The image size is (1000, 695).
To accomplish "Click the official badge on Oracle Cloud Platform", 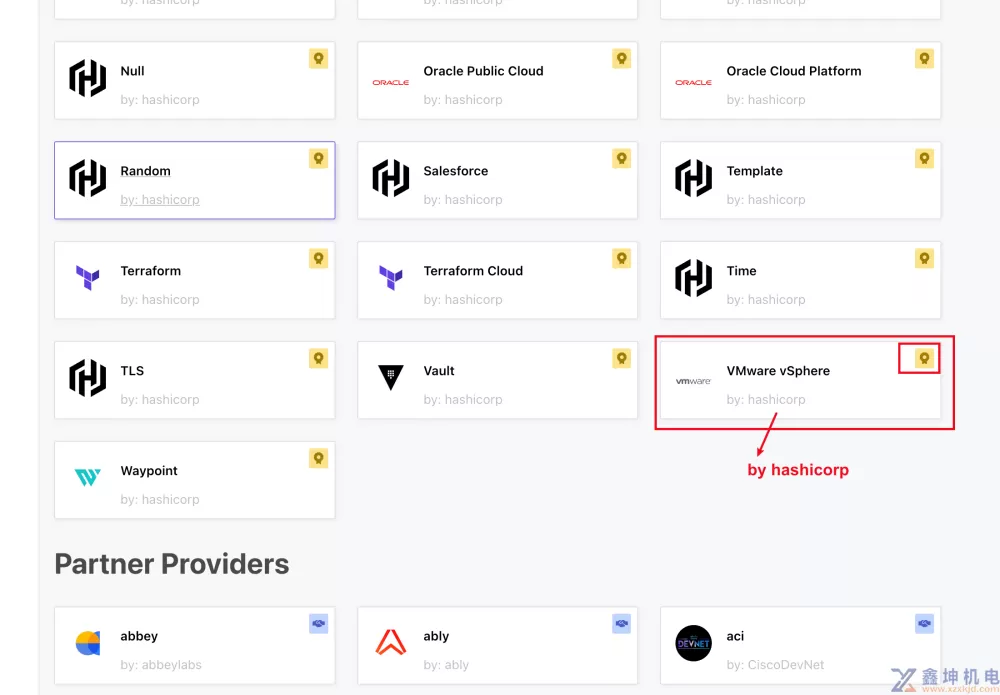I will 924,59.
